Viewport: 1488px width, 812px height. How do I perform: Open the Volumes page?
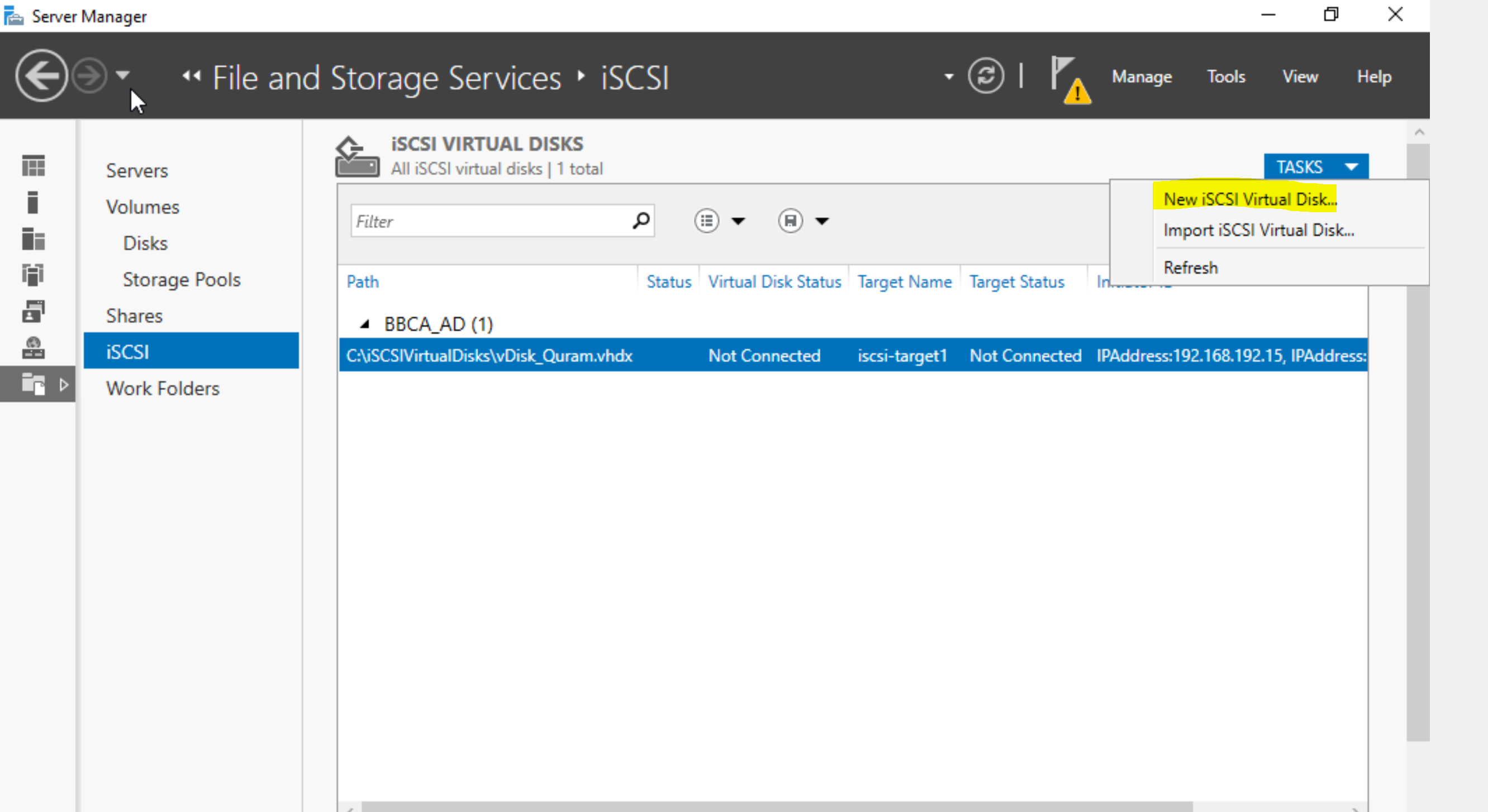142,207
